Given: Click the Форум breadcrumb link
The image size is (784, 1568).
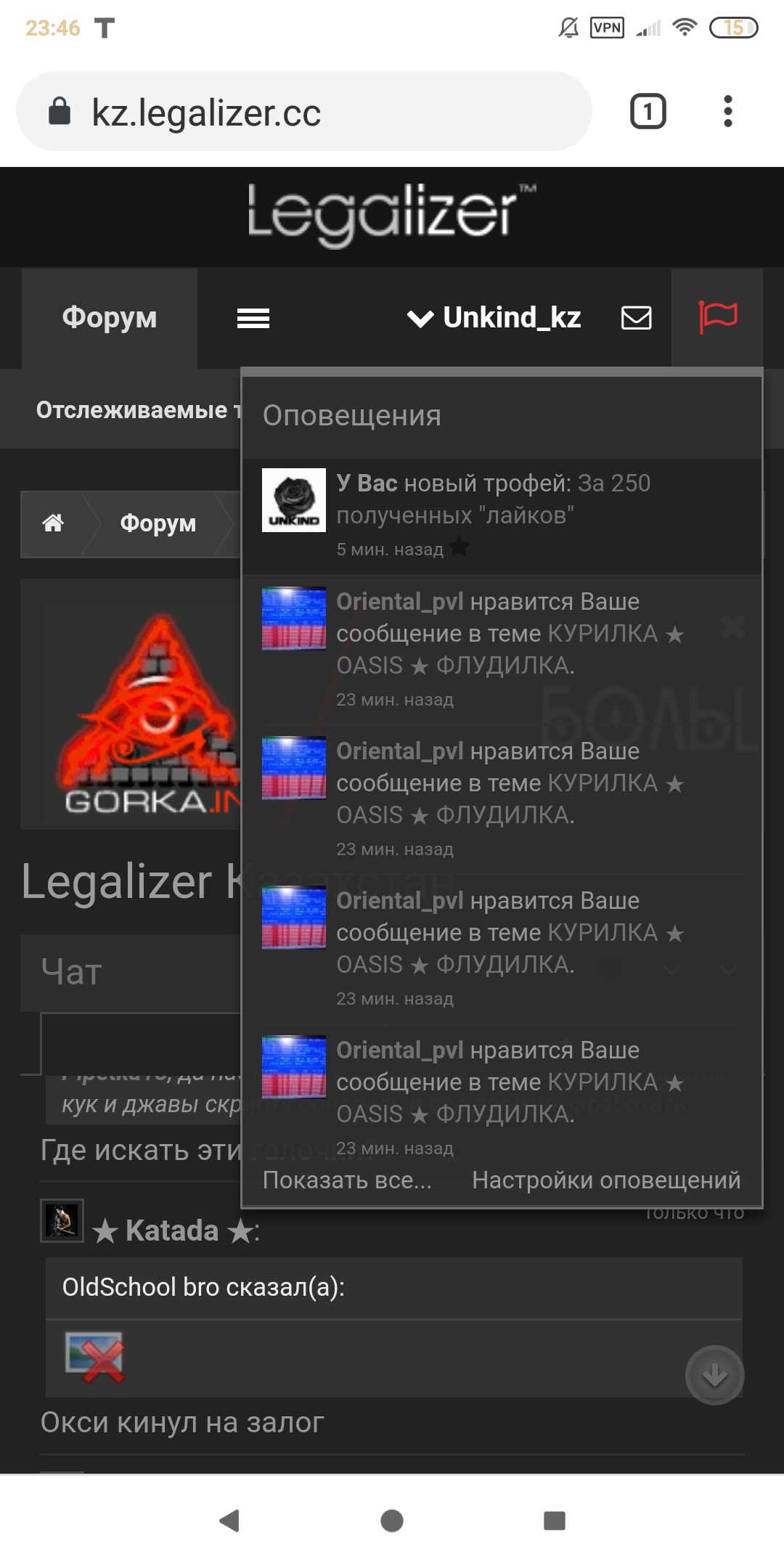Looking at the screenshot, I should coord(158,523).
